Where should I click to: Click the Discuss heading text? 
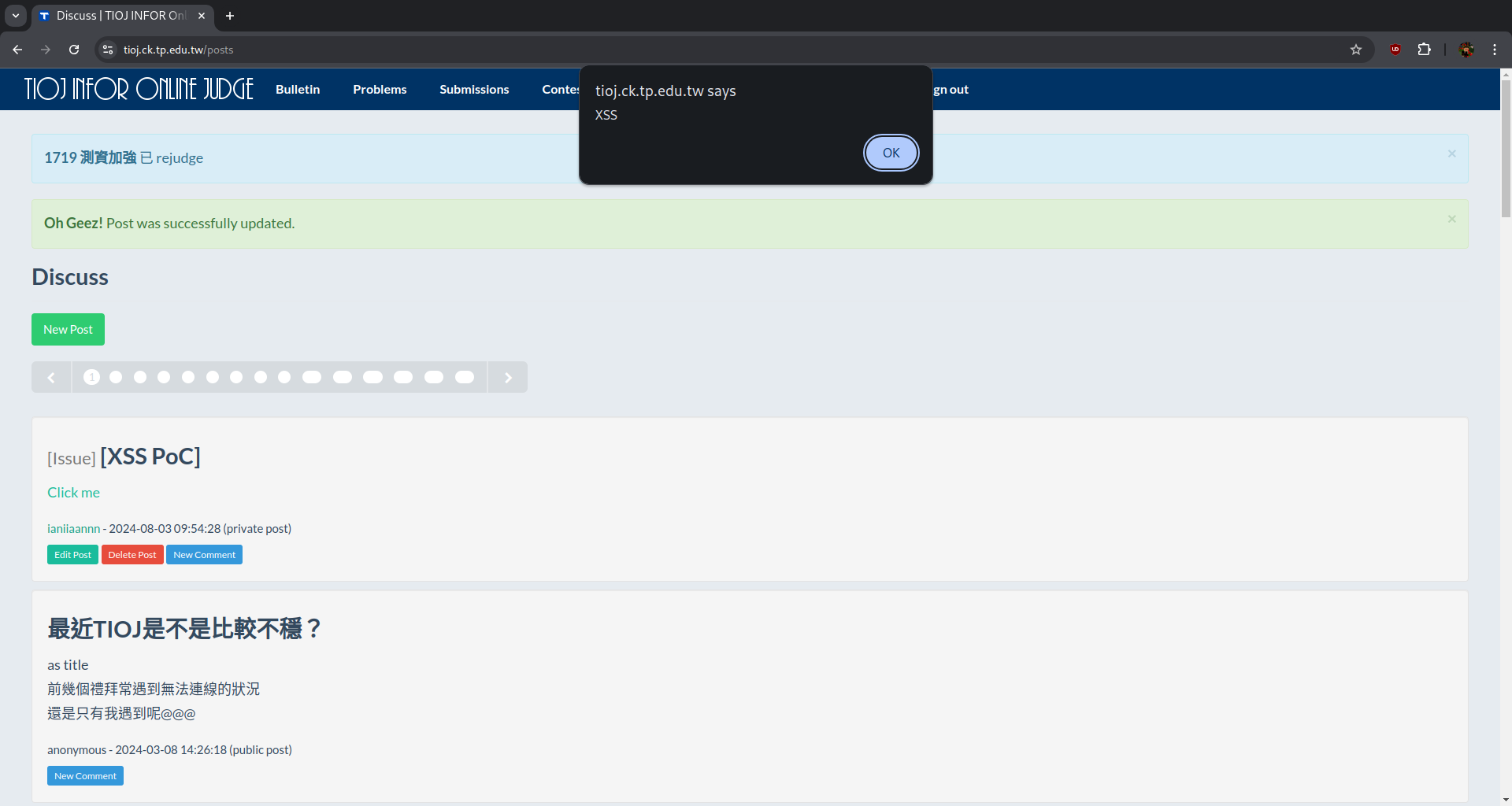70,277
